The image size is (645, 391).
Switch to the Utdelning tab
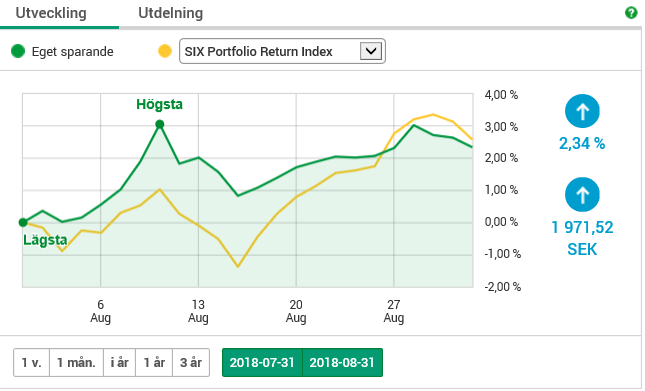point(170,13)
